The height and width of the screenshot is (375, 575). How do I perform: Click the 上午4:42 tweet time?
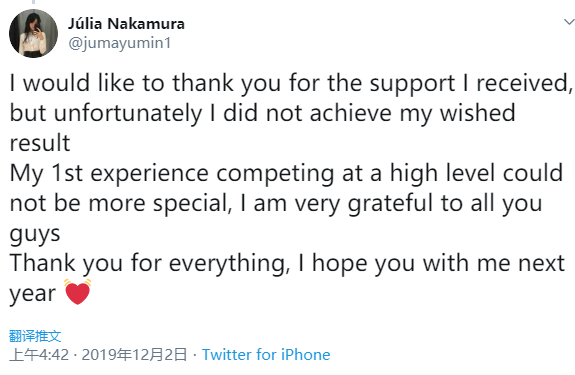(x=39, y=354)
